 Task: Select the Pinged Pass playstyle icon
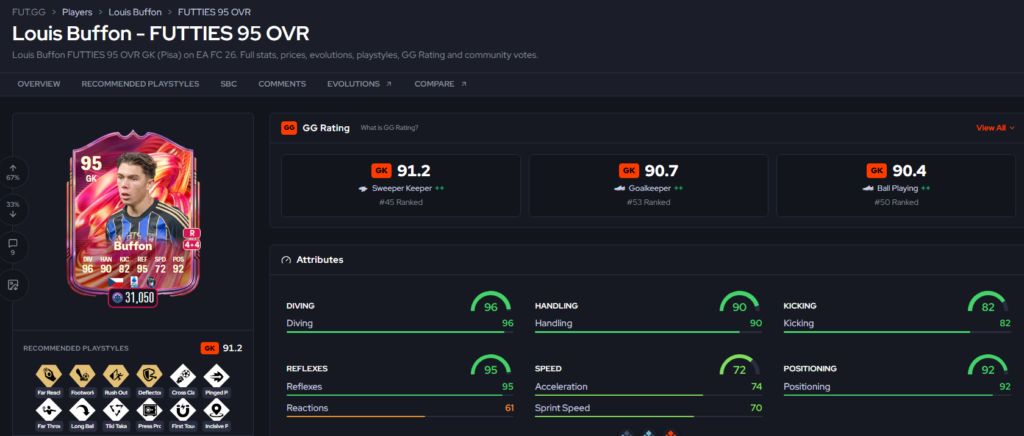click(216, 376)
